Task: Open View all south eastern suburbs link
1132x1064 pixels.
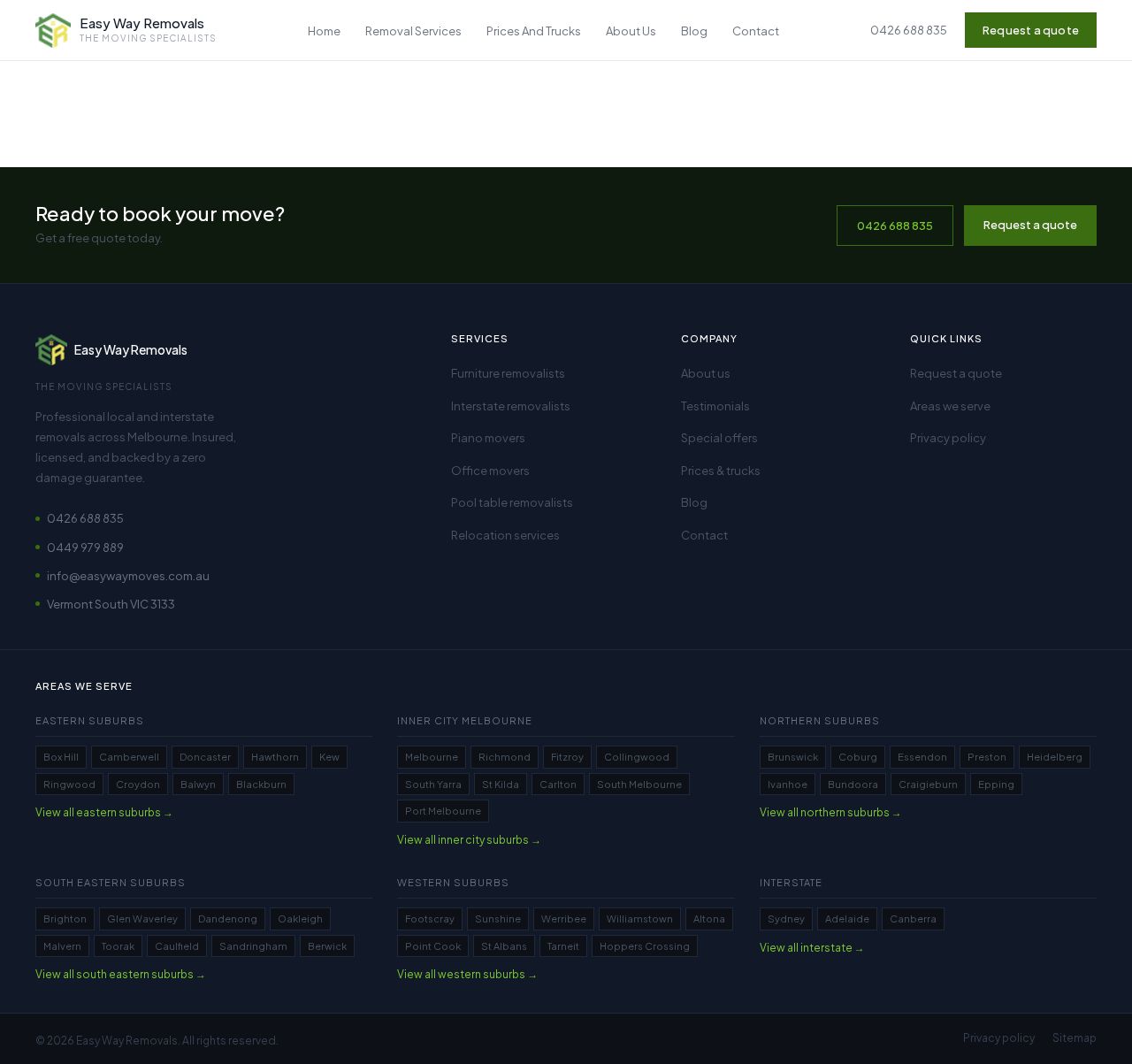Action: 120,975
